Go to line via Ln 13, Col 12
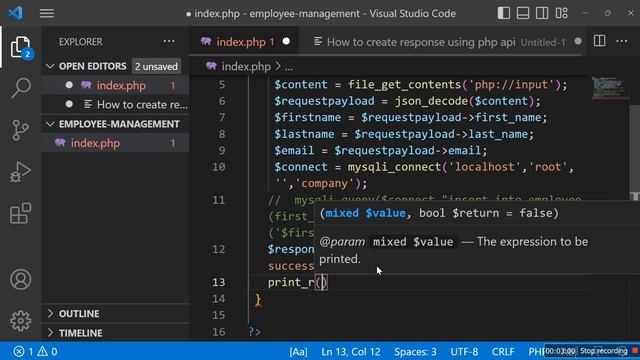 (351, 351)
